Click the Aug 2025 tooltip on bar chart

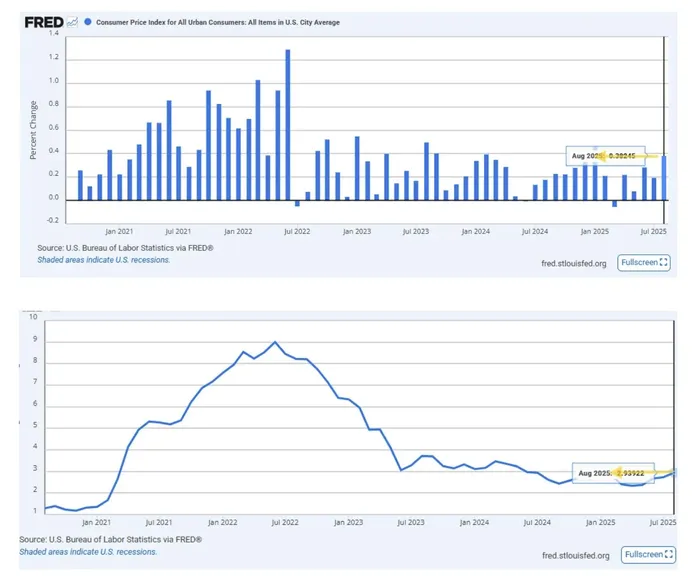[610, 156]
